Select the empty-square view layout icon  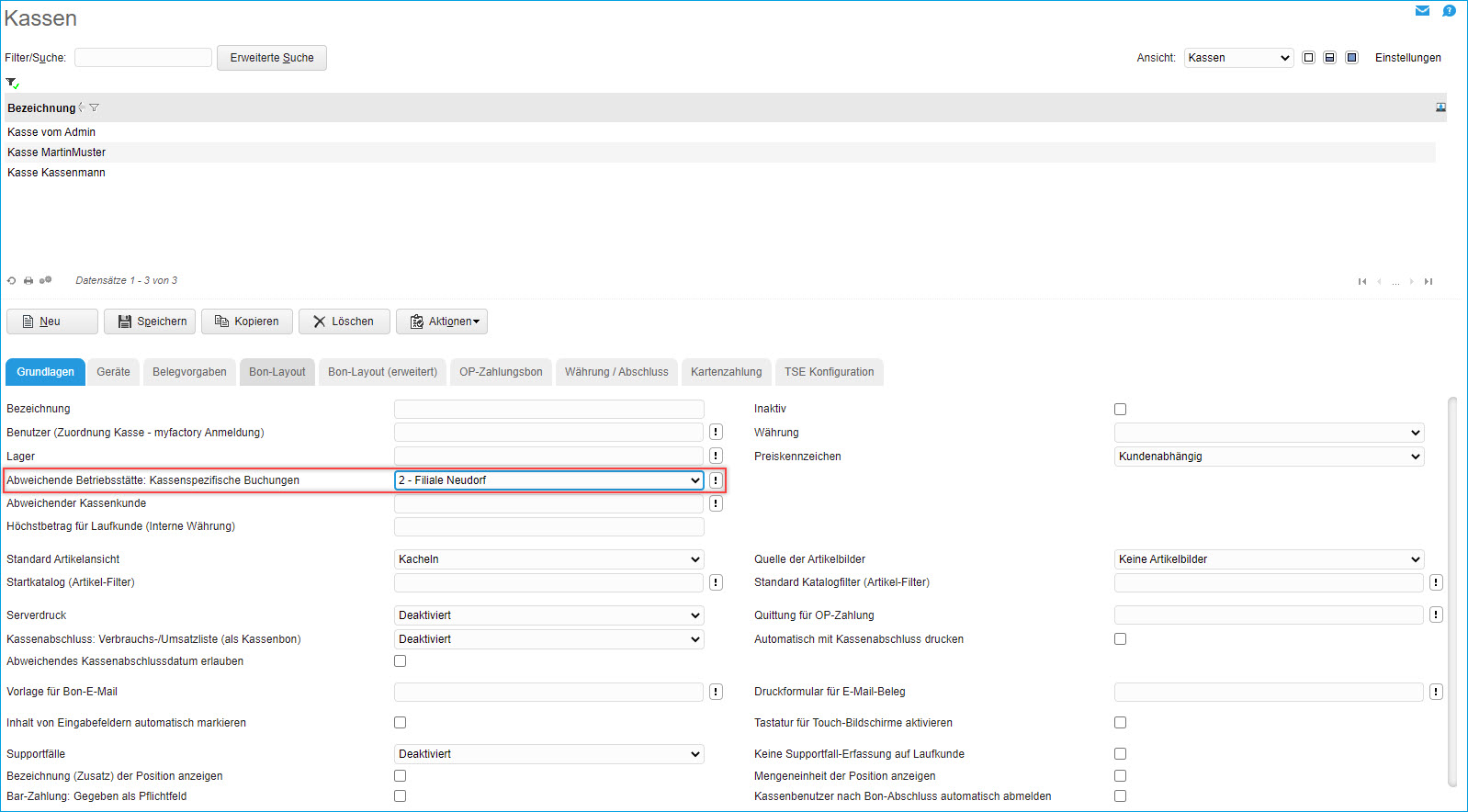tap(1309, 58)
